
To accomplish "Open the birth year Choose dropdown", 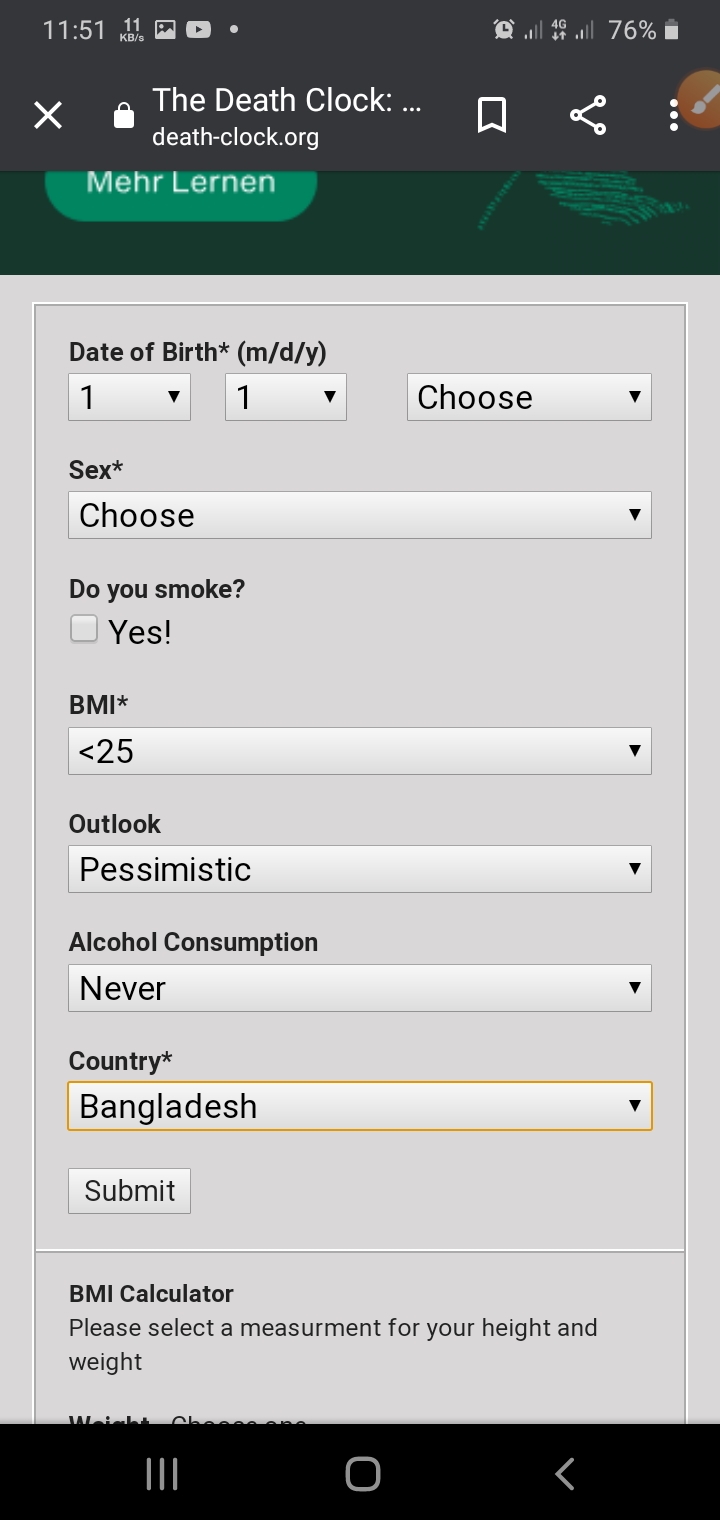I will pos(529,397).
